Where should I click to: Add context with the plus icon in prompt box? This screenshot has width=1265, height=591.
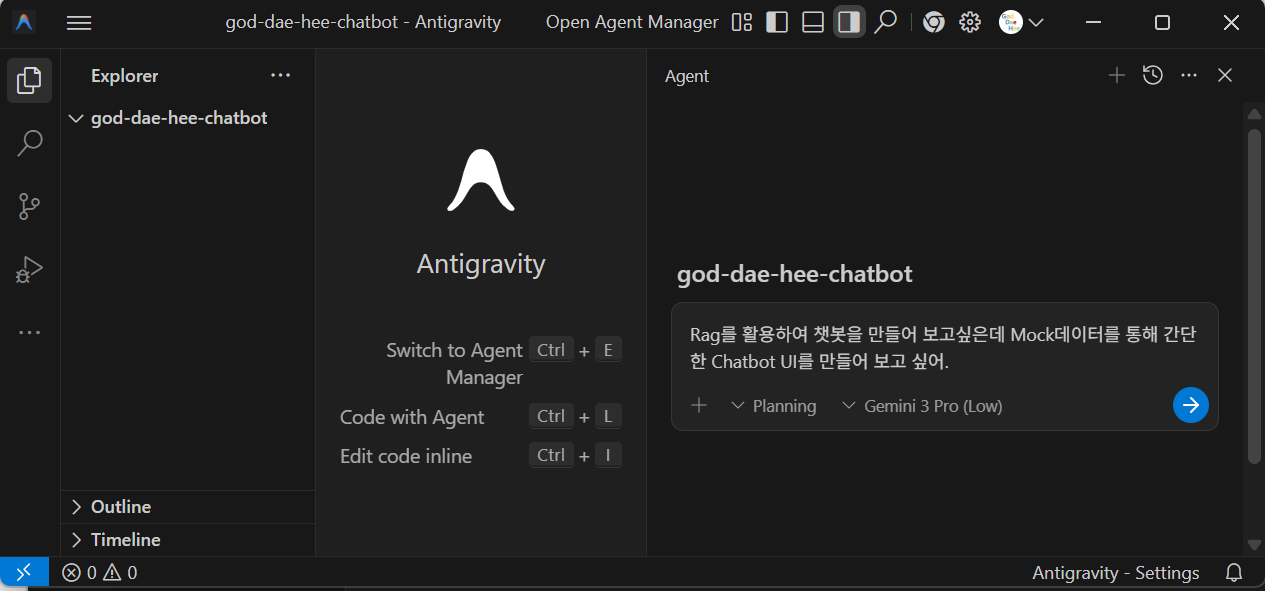[699, 405]
